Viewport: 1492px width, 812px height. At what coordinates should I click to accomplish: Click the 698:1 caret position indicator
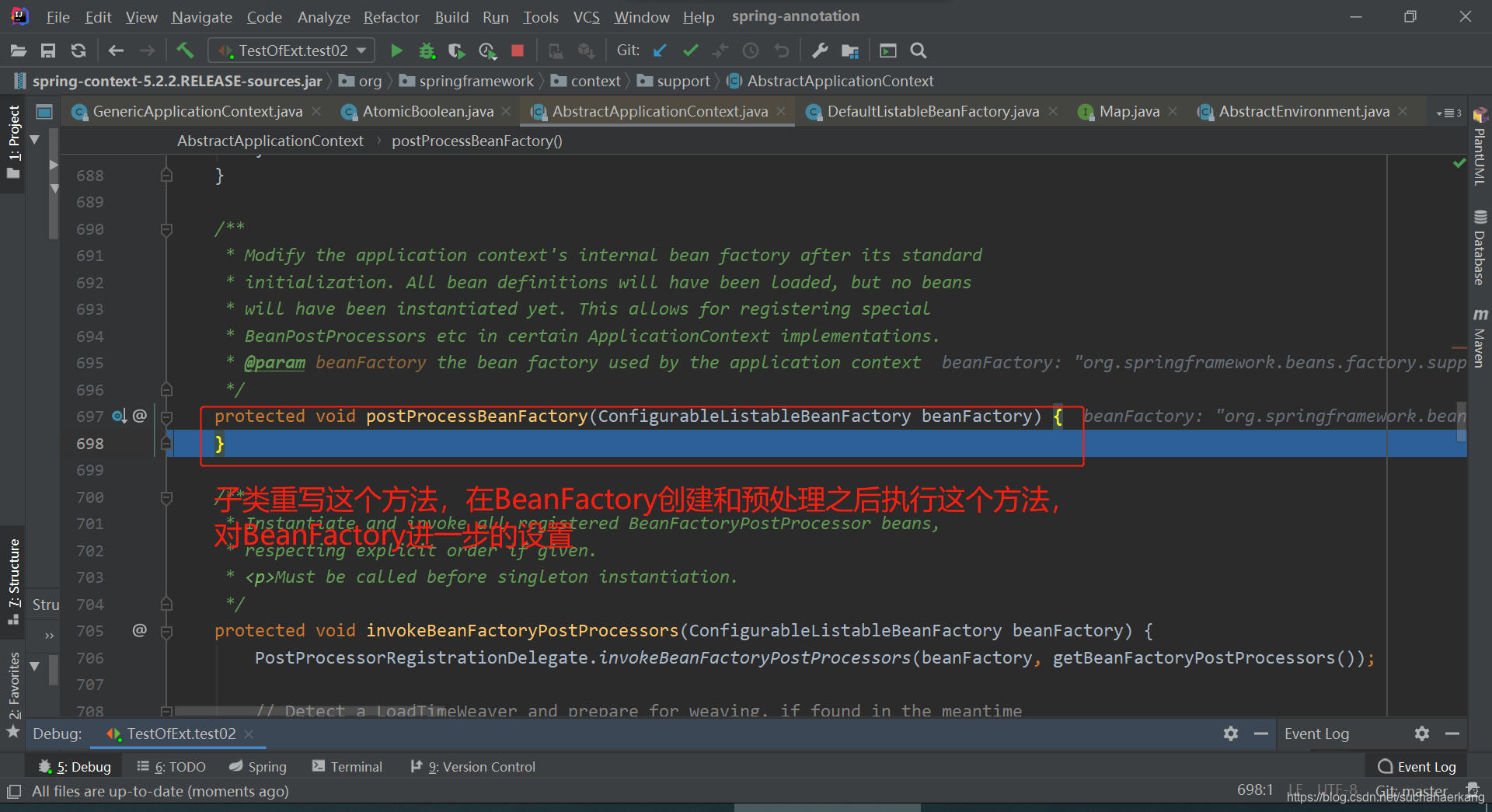coord(1254,790)
